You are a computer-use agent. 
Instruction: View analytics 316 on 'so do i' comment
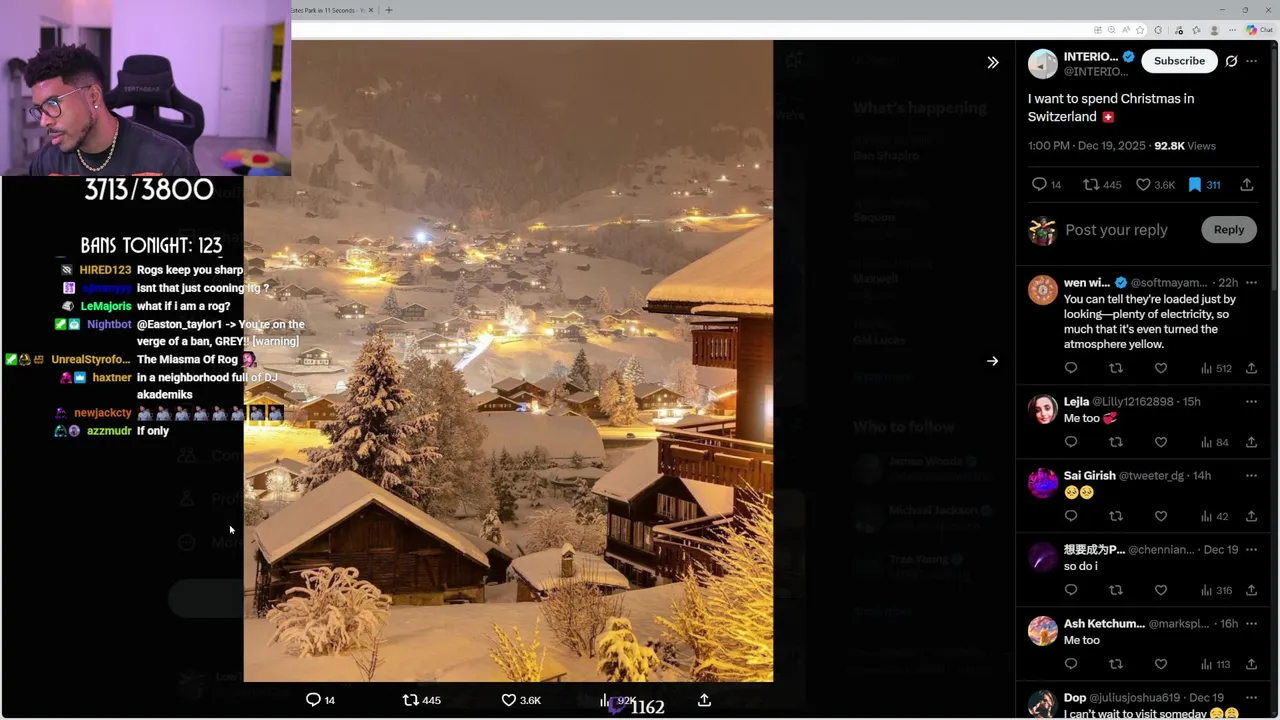[1216, 590]
